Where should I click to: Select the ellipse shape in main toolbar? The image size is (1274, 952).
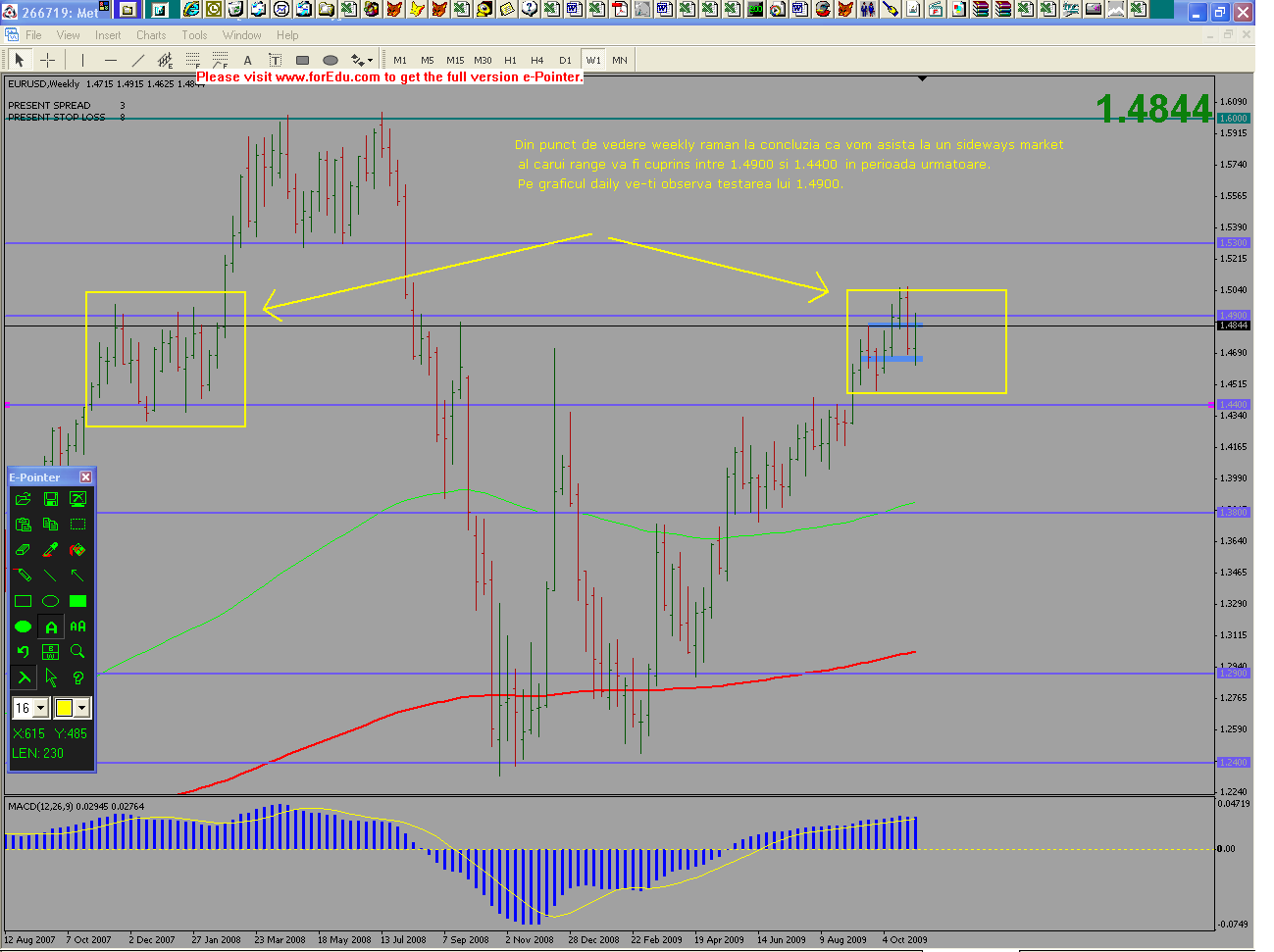[331, 60]
